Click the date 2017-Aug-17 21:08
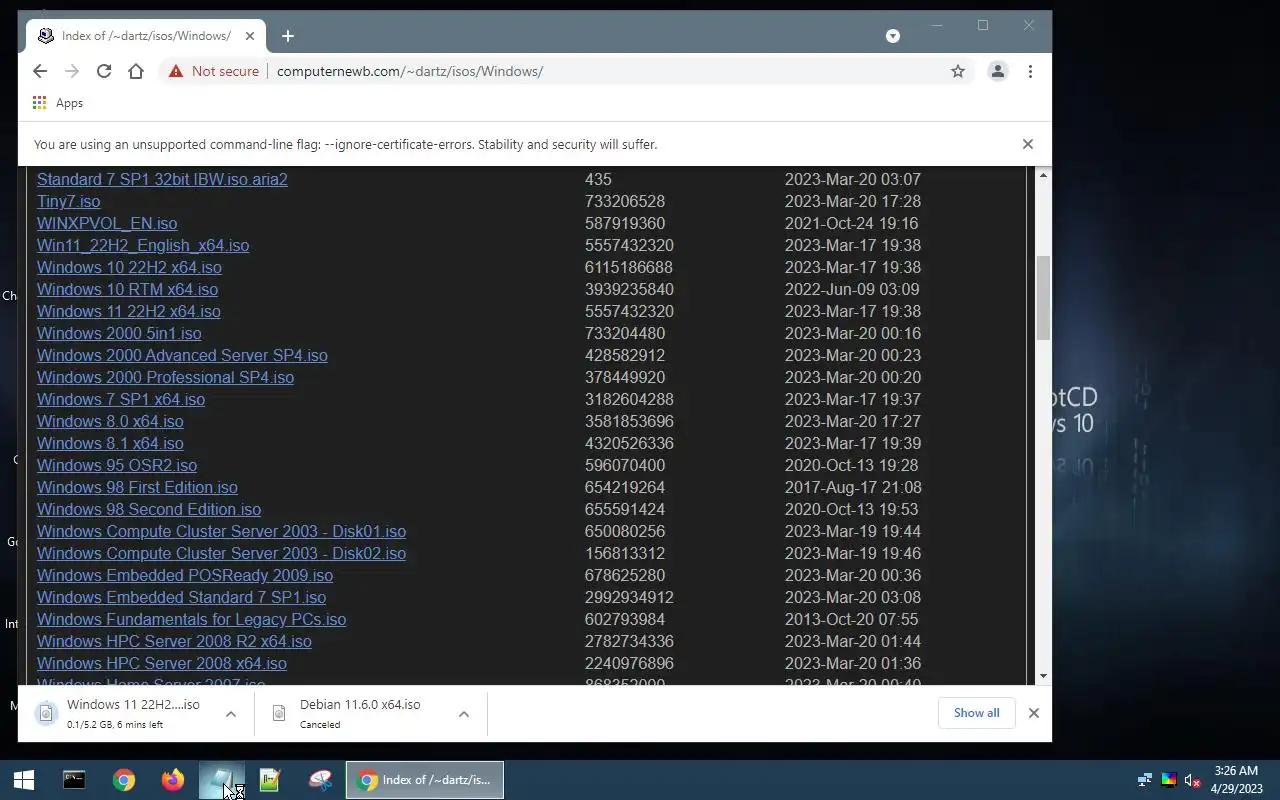Screen dimensions: 1280x800 pos(853,487)
